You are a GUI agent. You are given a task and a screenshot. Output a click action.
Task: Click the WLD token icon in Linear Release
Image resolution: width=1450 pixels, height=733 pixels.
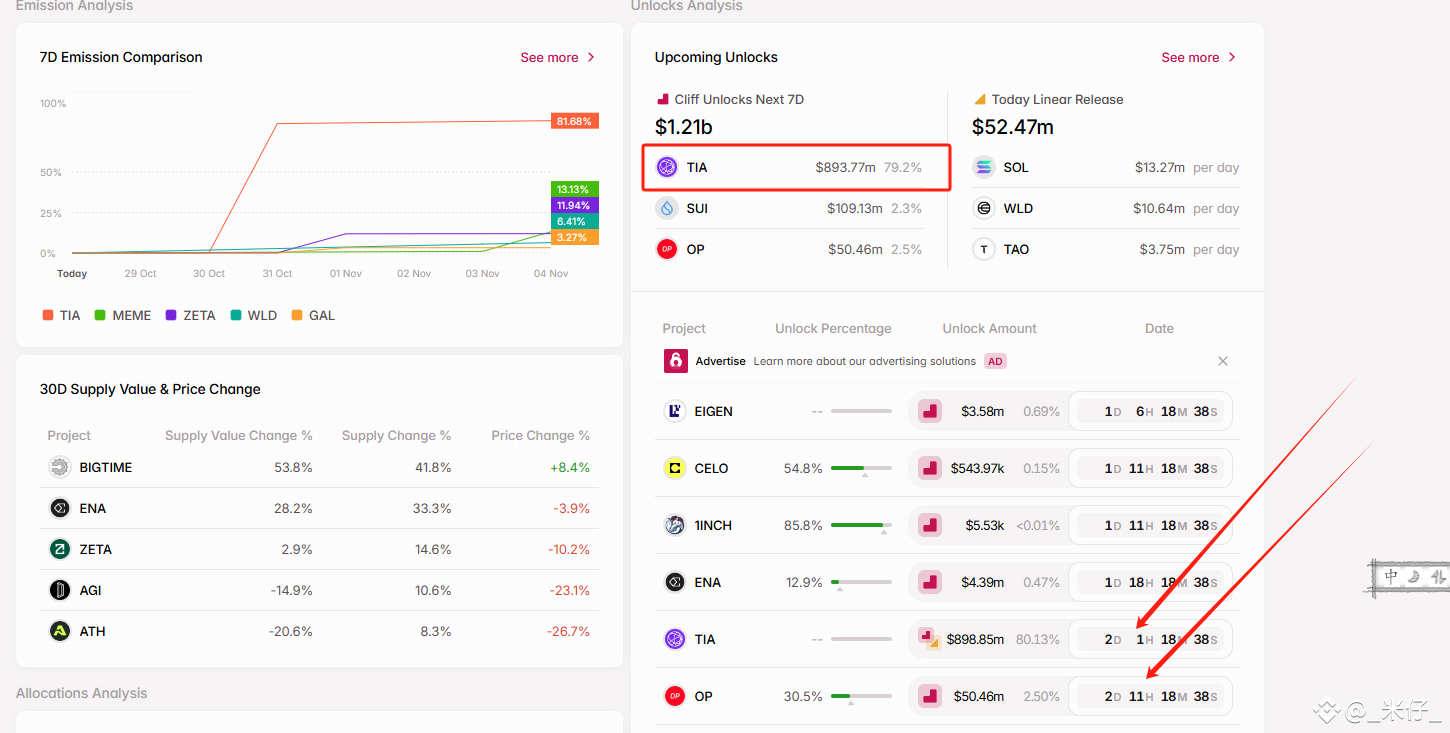[984, 208]
